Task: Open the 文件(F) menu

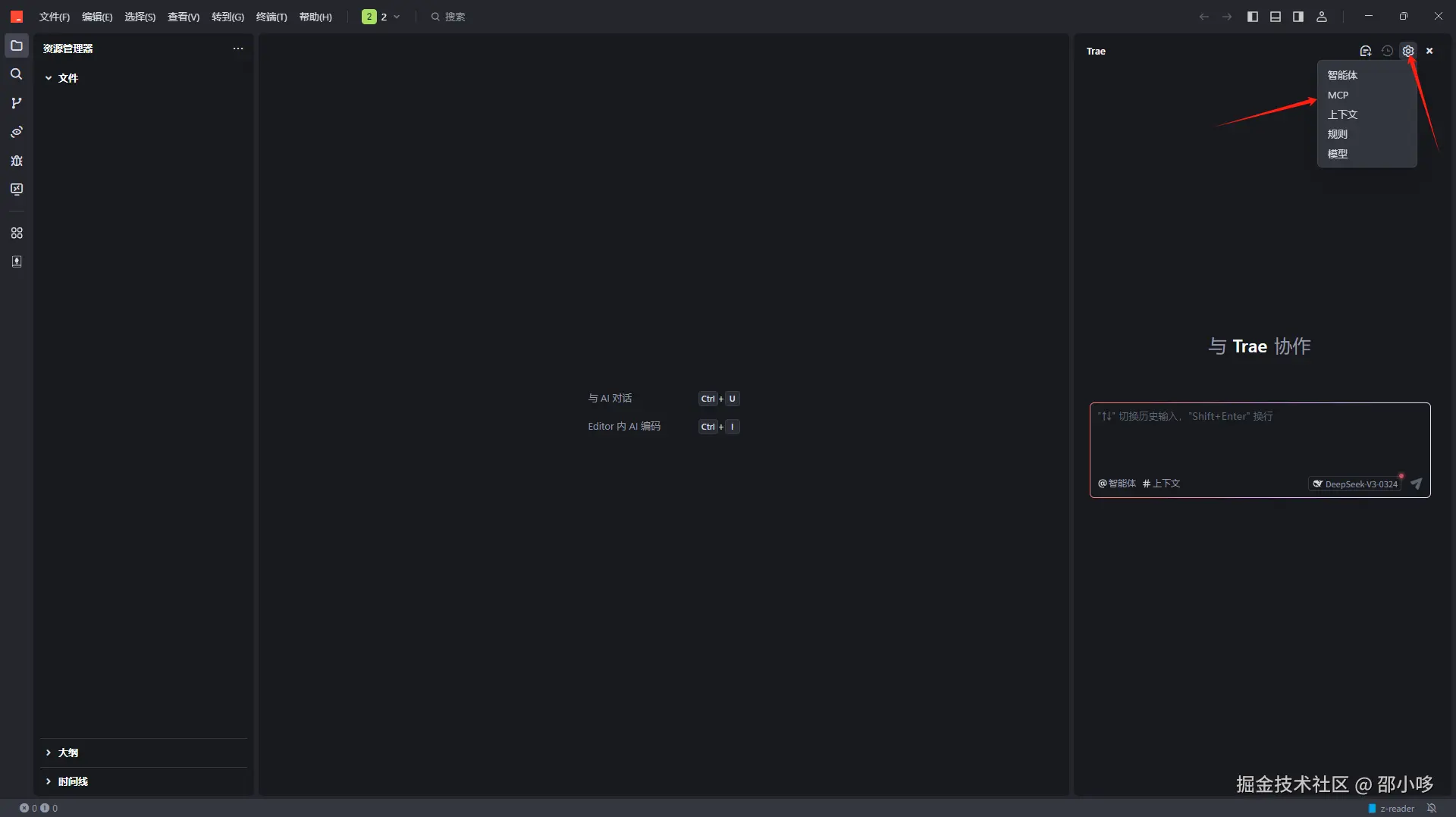Action: tap(55, 17)
